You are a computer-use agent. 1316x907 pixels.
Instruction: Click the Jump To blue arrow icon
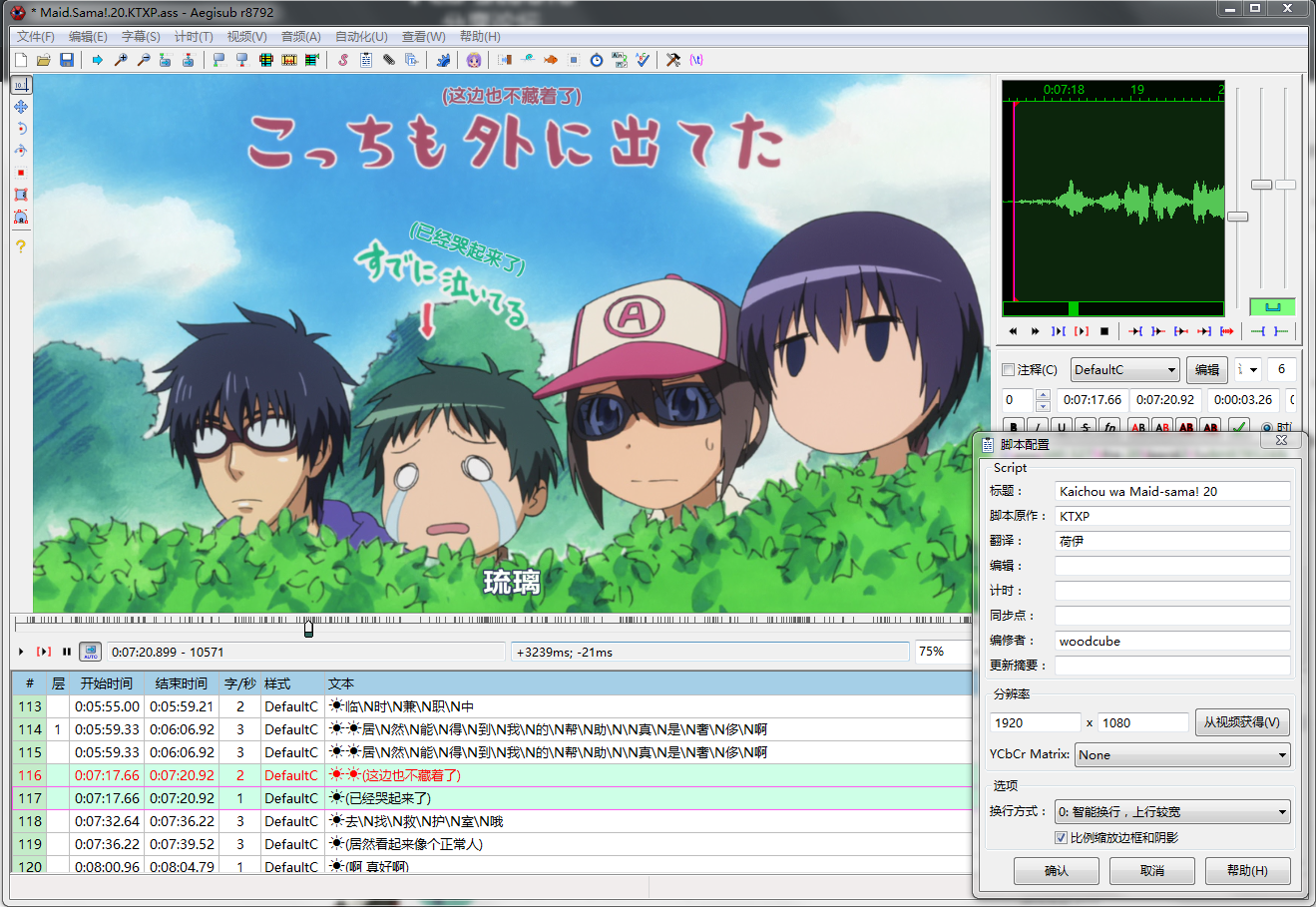pos(98,60)
